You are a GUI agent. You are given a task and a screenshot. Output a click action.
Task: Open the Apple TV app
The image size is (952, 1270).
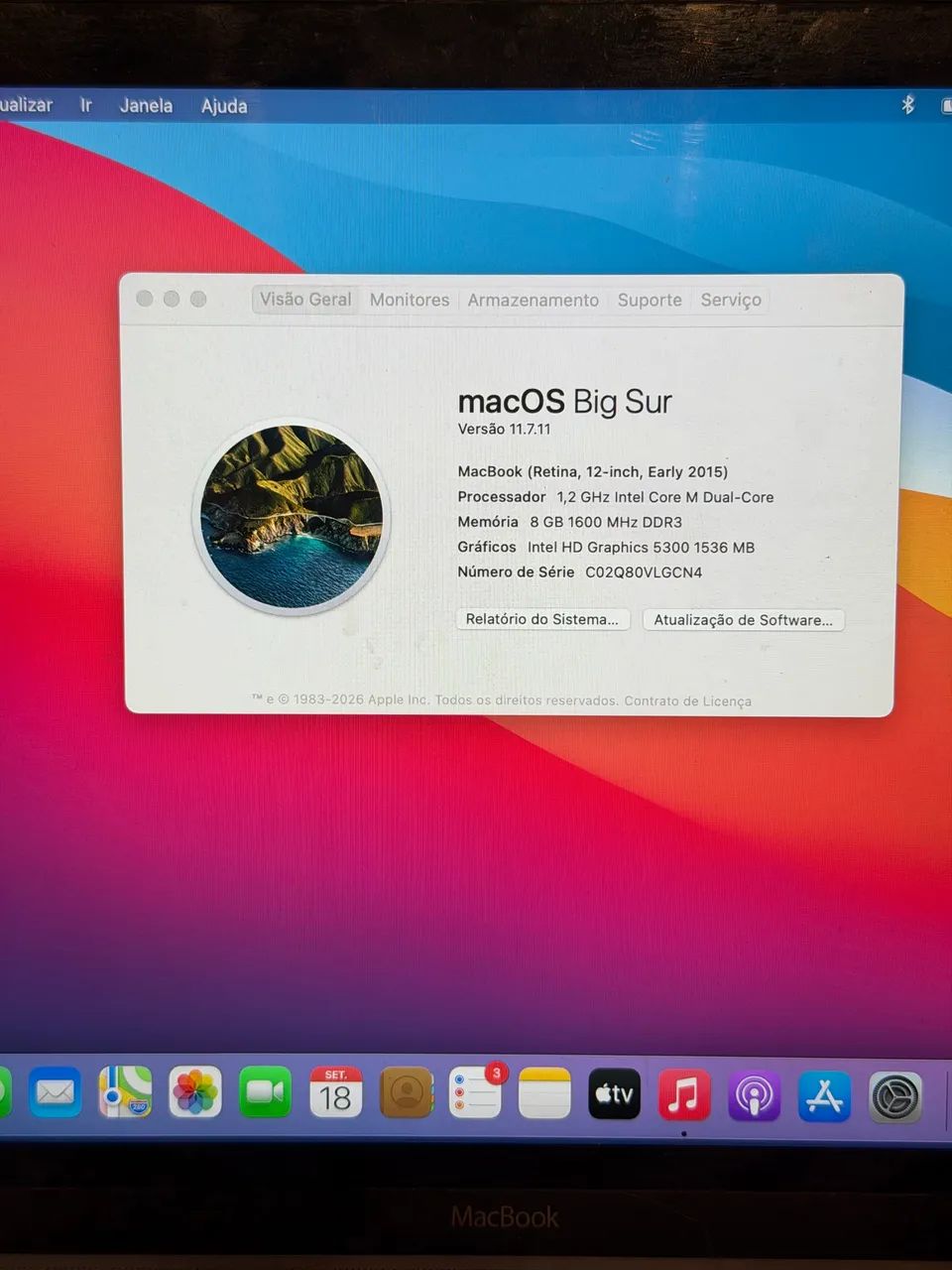click(614, 1093)
